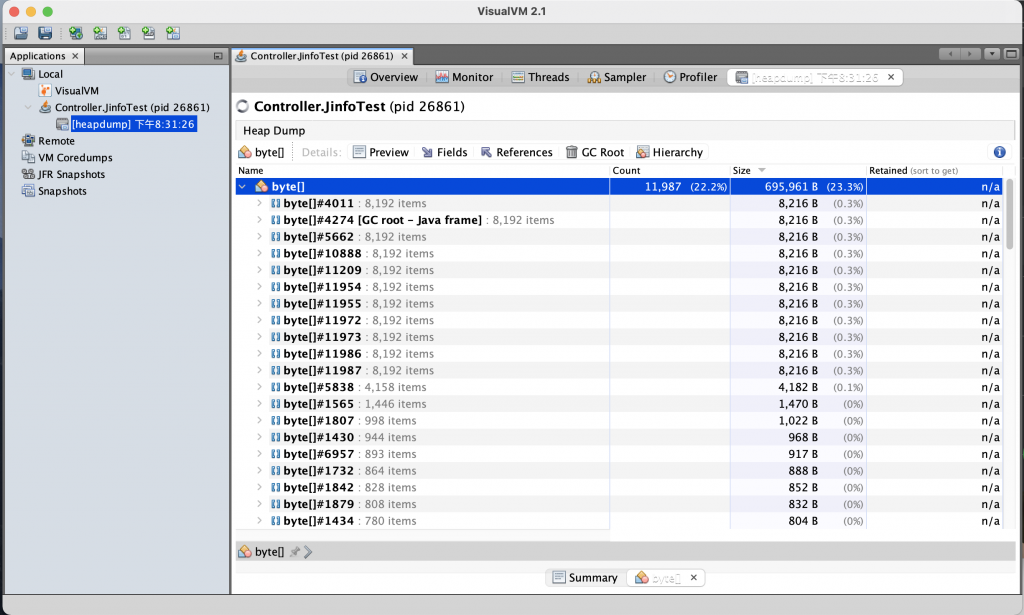Viewport: 1024px width, 615px height.
Task: Open VM Coredumps node
Action: [75, 158]
